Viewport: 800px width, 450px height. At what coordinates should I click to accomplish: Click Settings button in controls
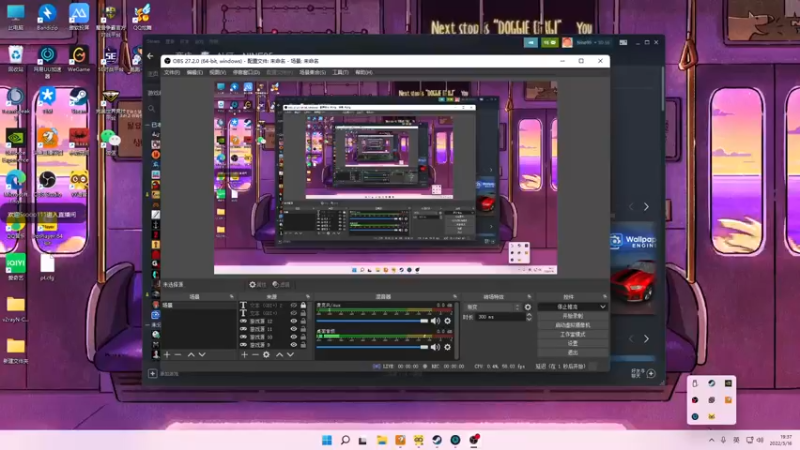(572, 343)
